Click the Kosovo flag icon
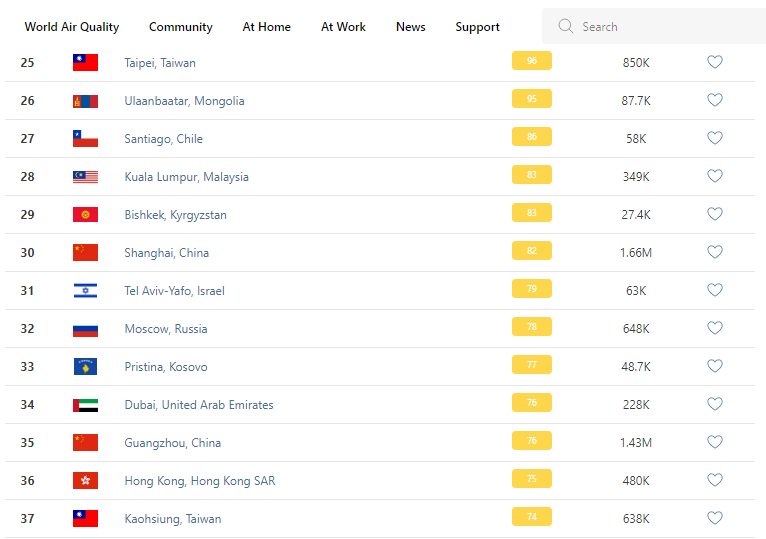The height and width of the screenshot is (539, 766). [x=85, y=367]
